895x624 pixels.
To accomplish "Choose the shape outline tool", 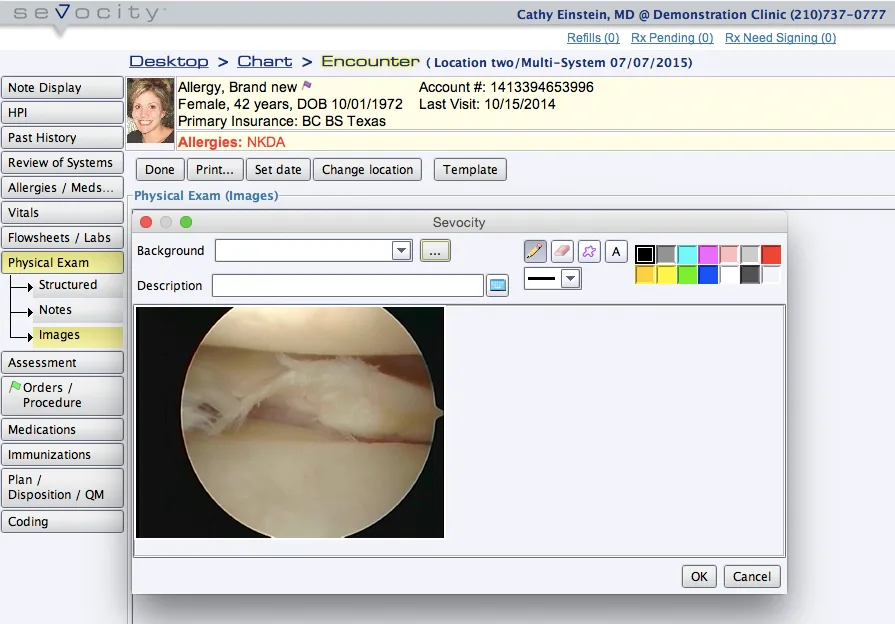I will pos(587,251).
